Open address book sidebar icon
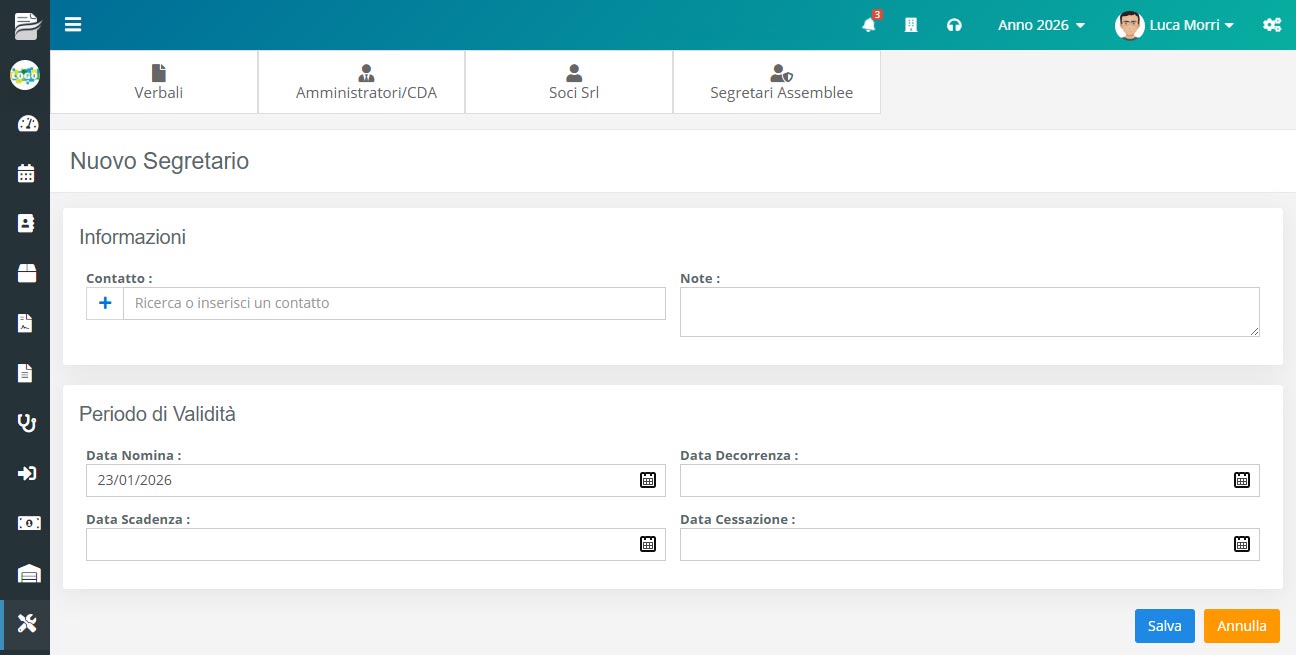1296x655 pixels. click(x=27, y=223)
